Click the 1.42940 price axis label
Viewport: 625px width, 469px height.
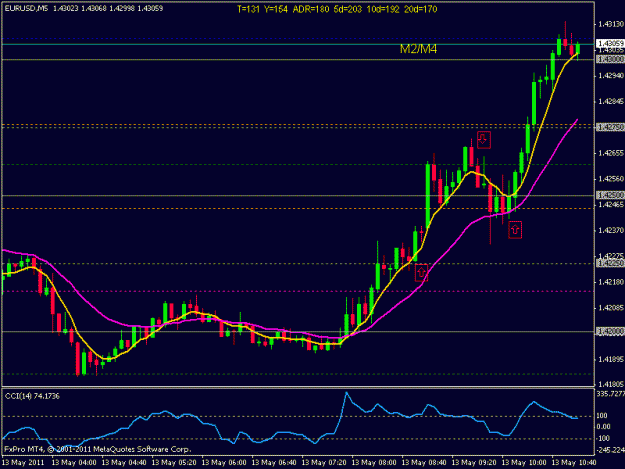(x=611, y=76)
